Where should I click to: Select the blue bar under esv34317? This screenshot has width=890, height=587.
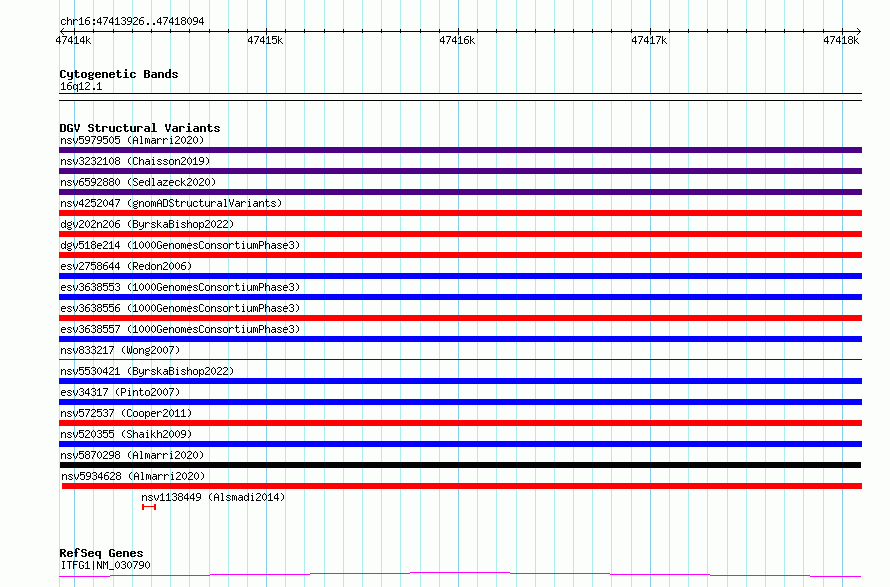460,402
